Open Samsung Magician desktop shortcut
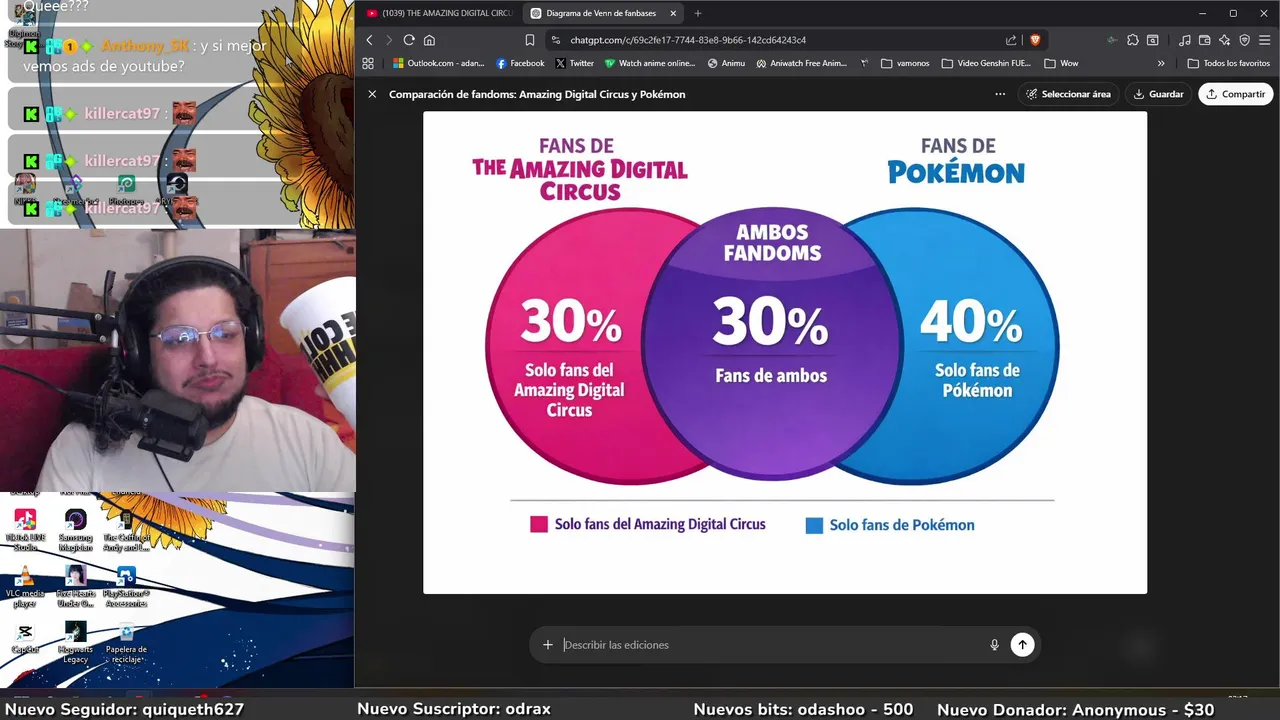Screen dimensions: 1280x720 pyautogui.click(x=75, y=530)
